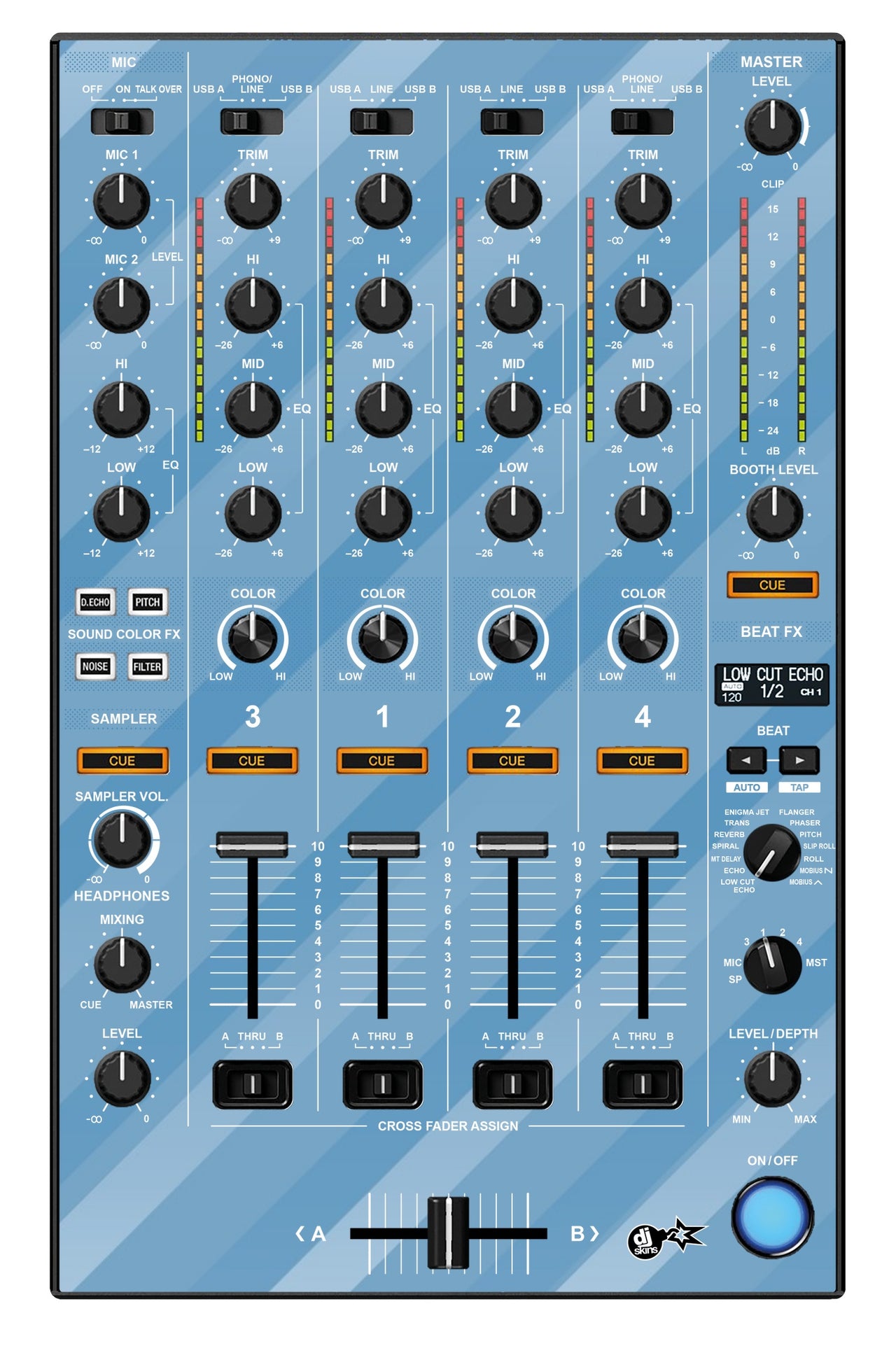Click the Beat left arrow button

[746, 760]
